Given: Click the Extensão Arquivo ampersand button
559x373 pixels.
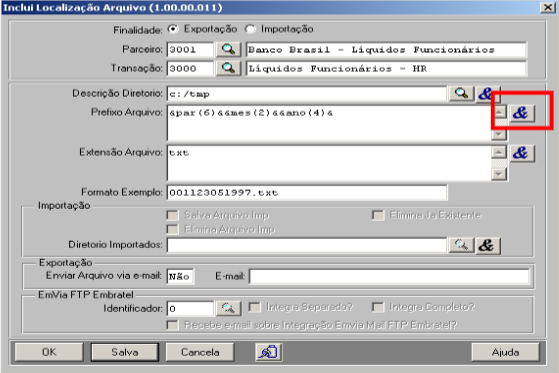Looking at the screenshot, I should point(522,153).
